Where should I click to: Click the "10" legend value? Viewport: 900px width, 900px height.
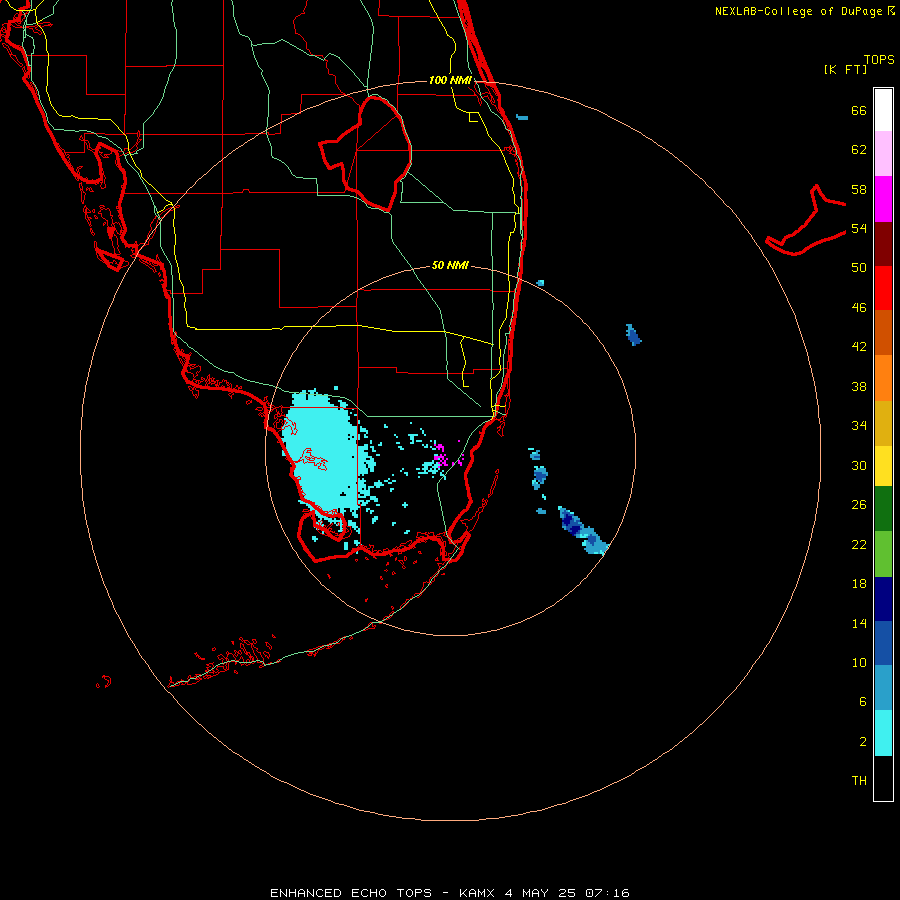(x=859, y=662)
